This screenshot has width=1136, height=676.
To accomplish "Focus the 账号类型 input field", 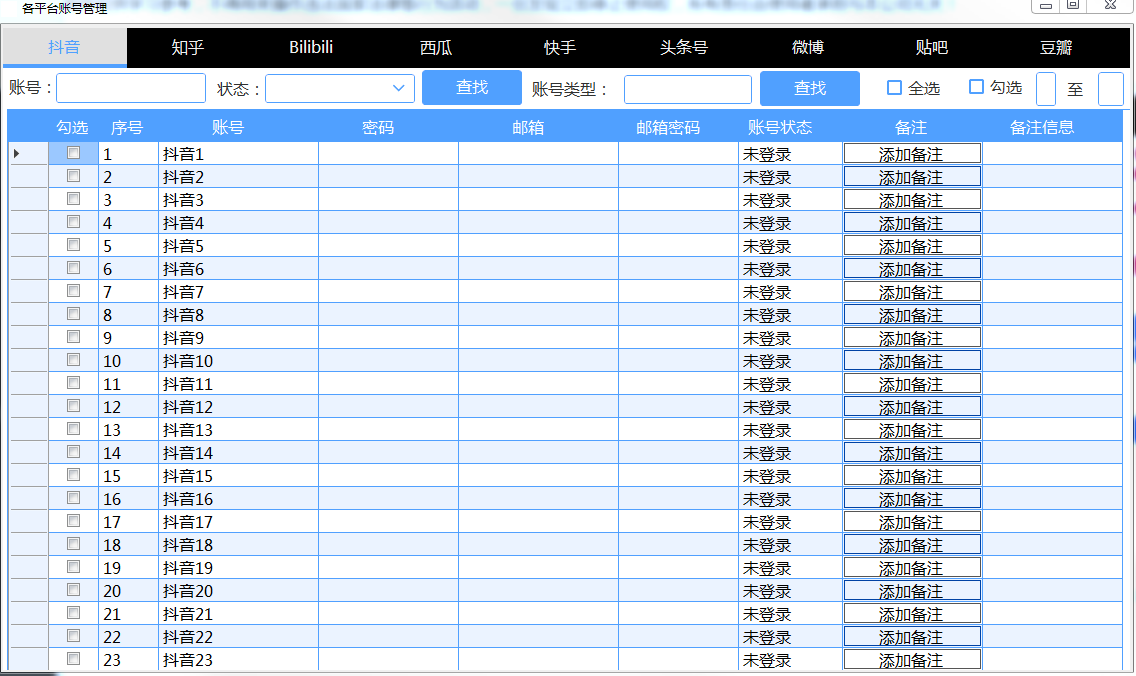I will 688,89.
